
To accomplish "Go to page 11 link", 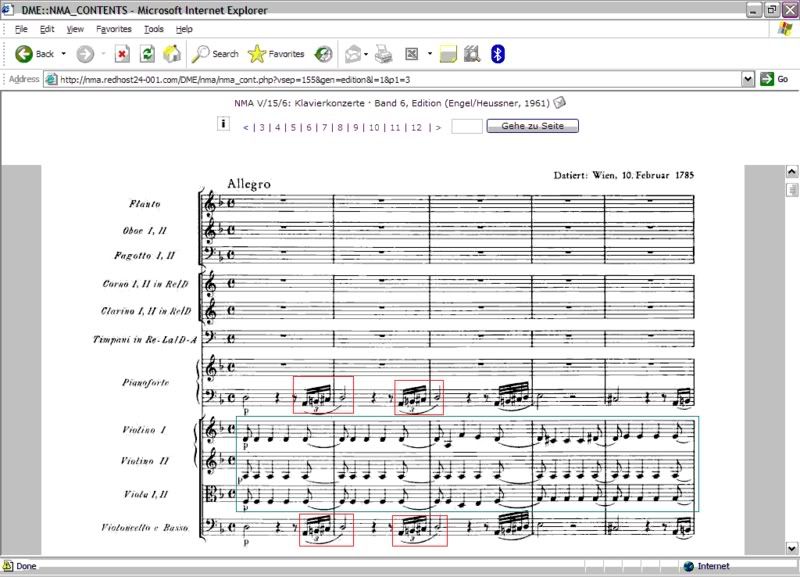I will click(x=395, y=128).
